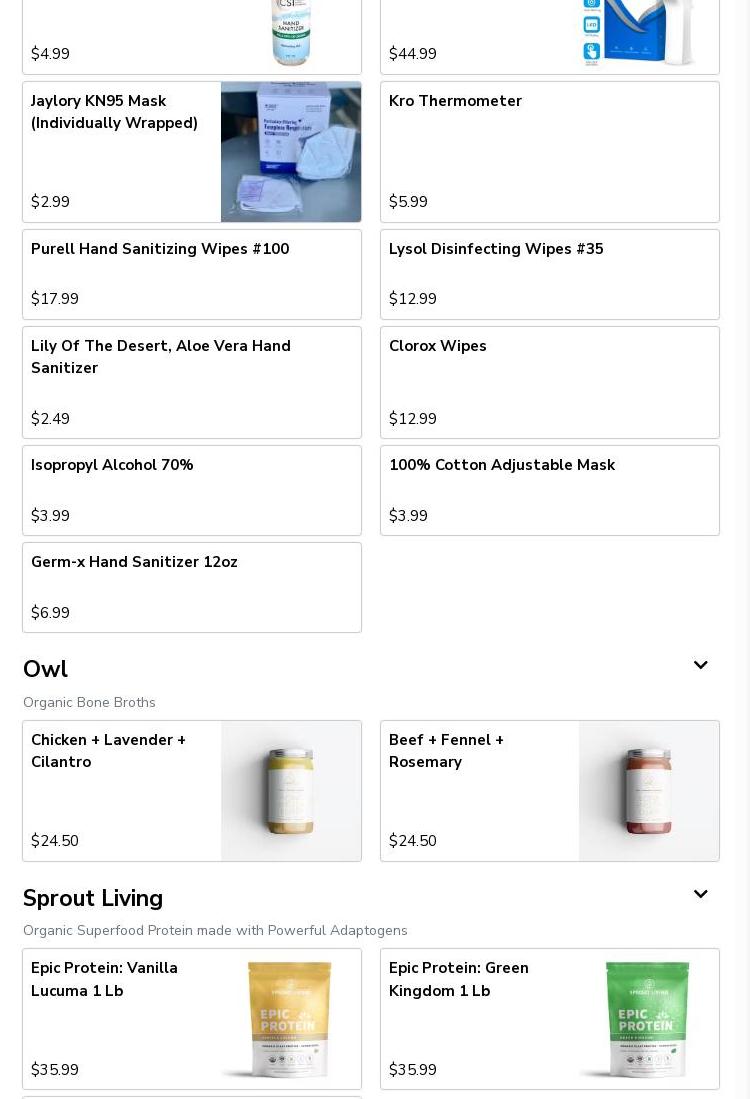Screen dimensions: 750x1099
Task: Open the Epic Protein Vanilla Lucuma bag image
Action: tap(291, 1019)
